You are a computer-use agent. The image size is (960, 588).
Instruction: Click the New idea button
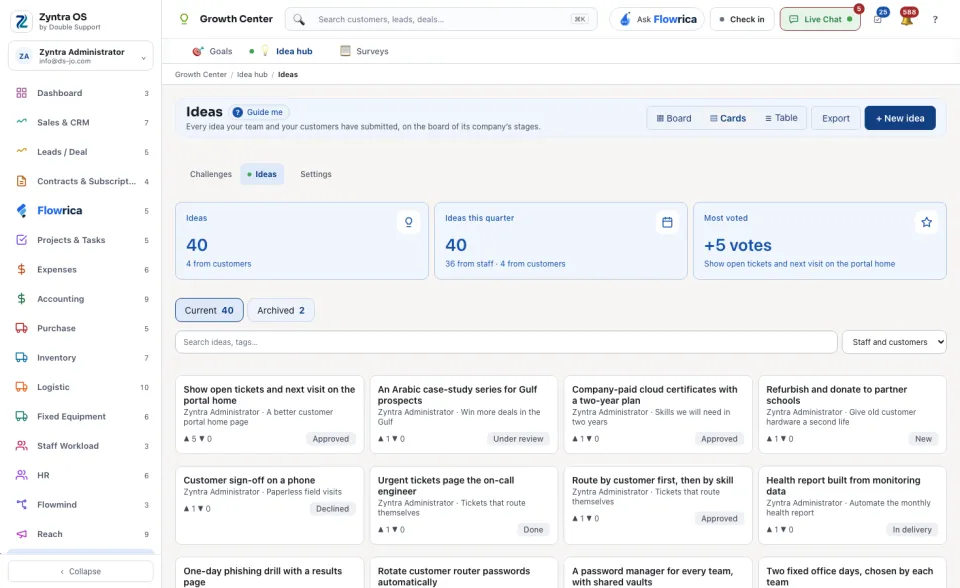tap(900, 118)
